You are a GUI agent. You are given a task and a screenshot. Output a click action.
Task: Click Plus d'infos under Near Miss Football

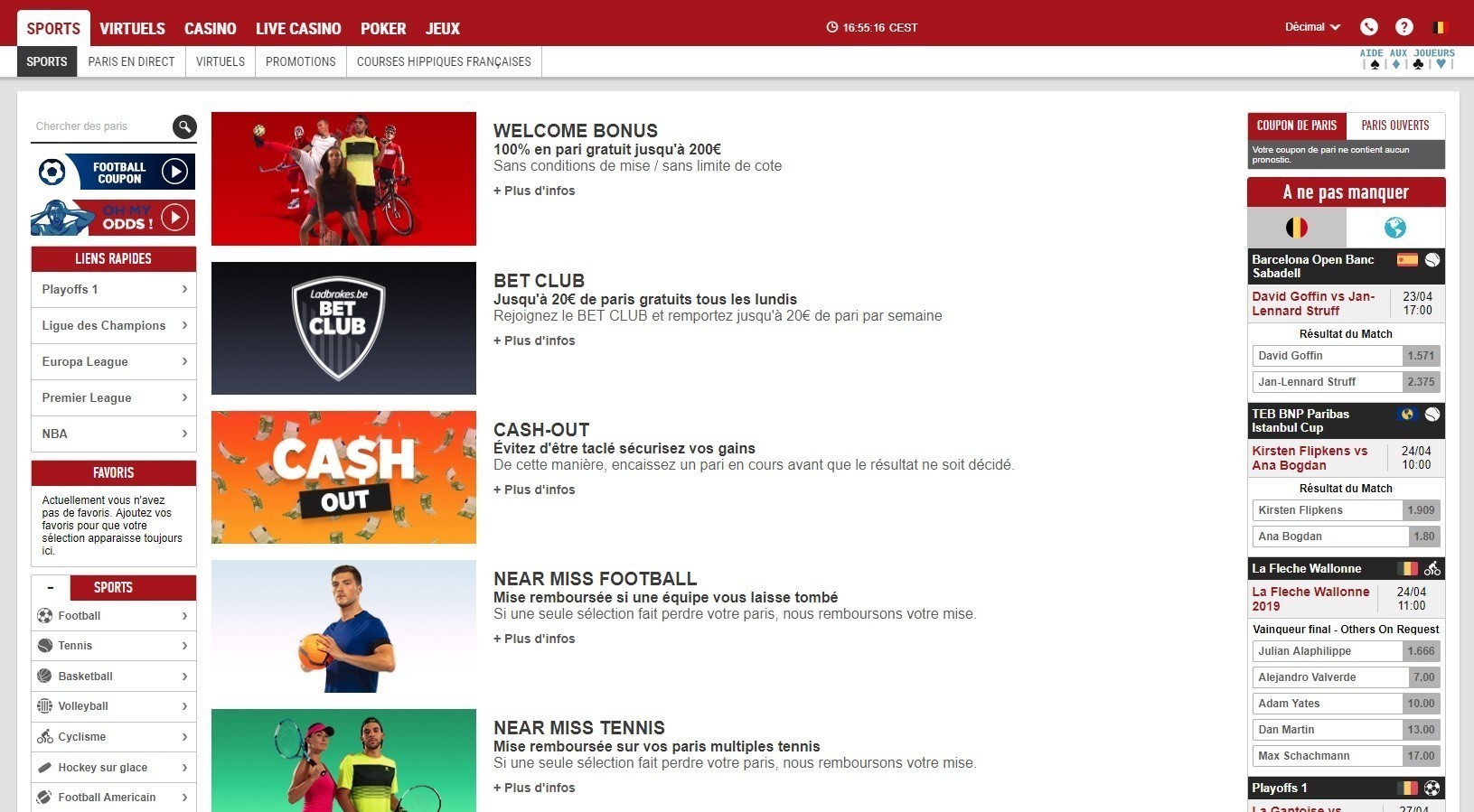pyautogui.click(x=534, y=639)
